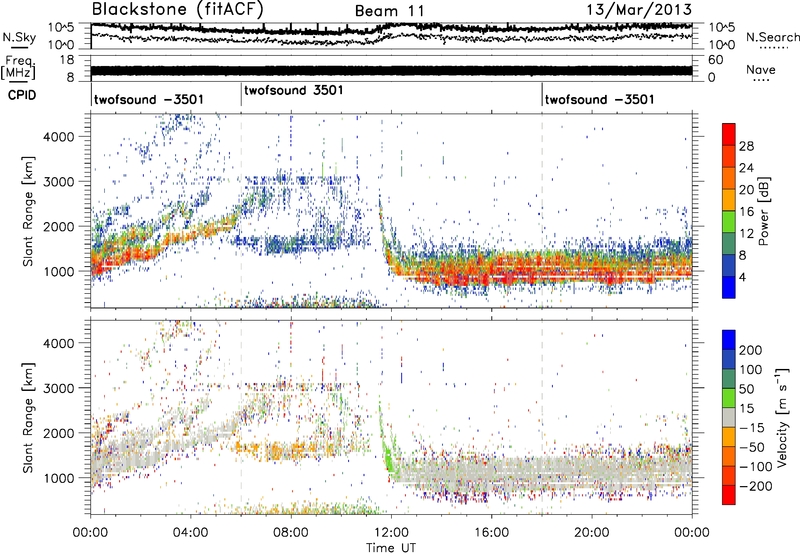The width and height of the screenshot is (800, 554).
Task: Click the "4000" range tick of power panel
Action: tap(58, 137)
